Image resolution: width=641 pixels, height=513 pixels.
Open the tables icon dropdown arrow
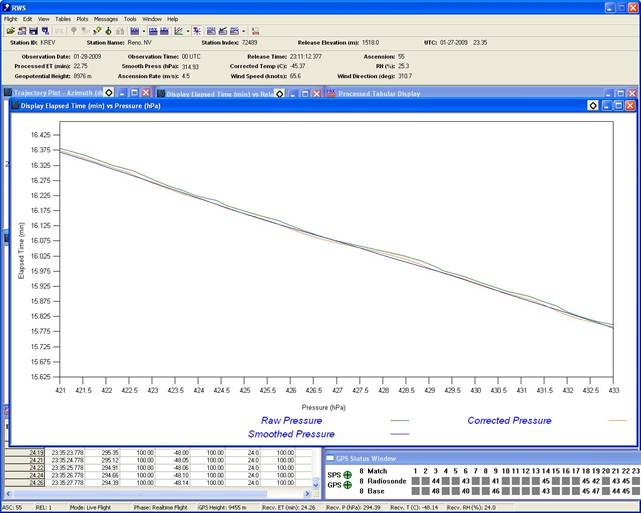pos(144,31)
